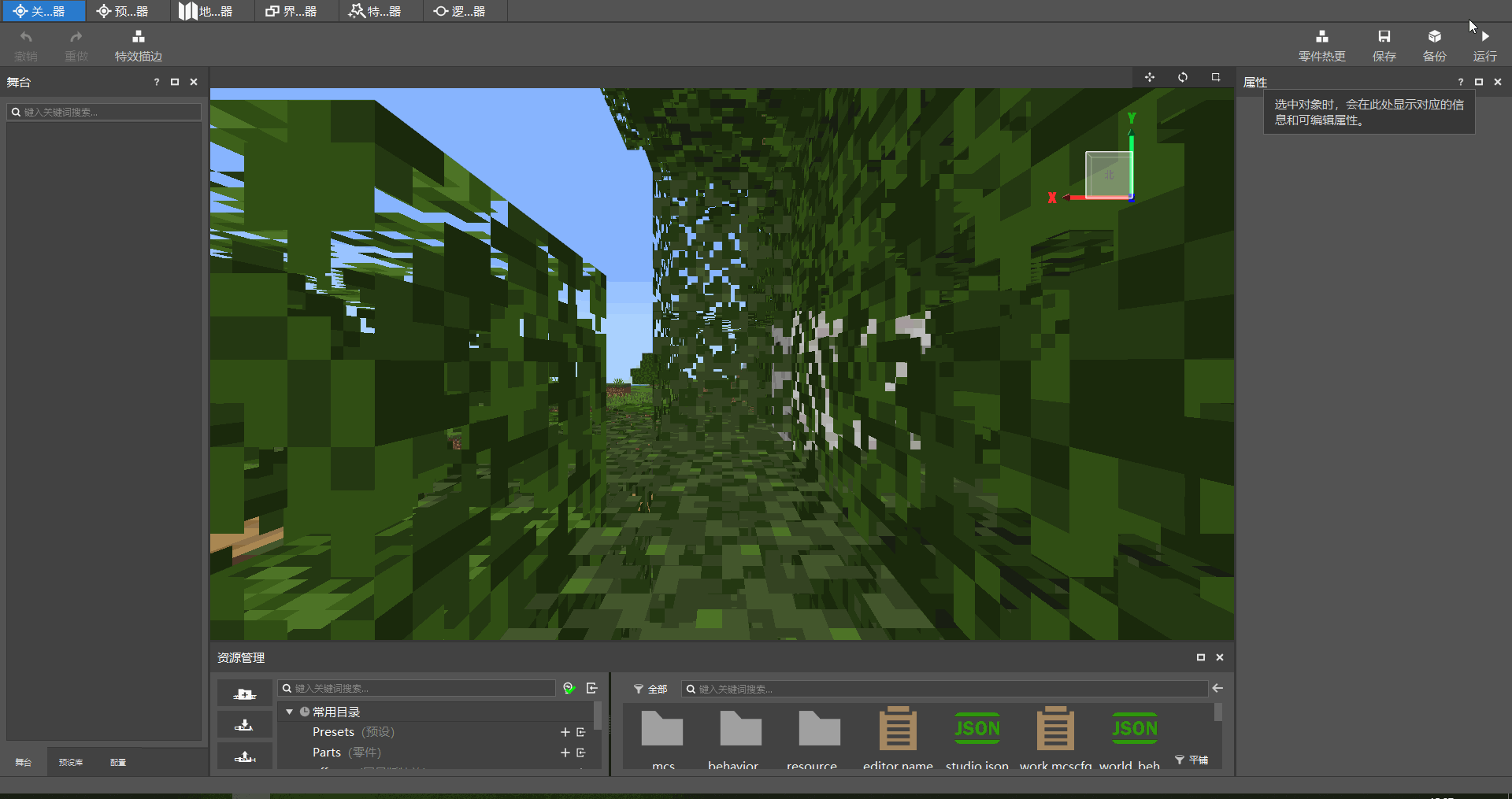
Task: Run the project with 运行
Action: [x=1484, y=46]
